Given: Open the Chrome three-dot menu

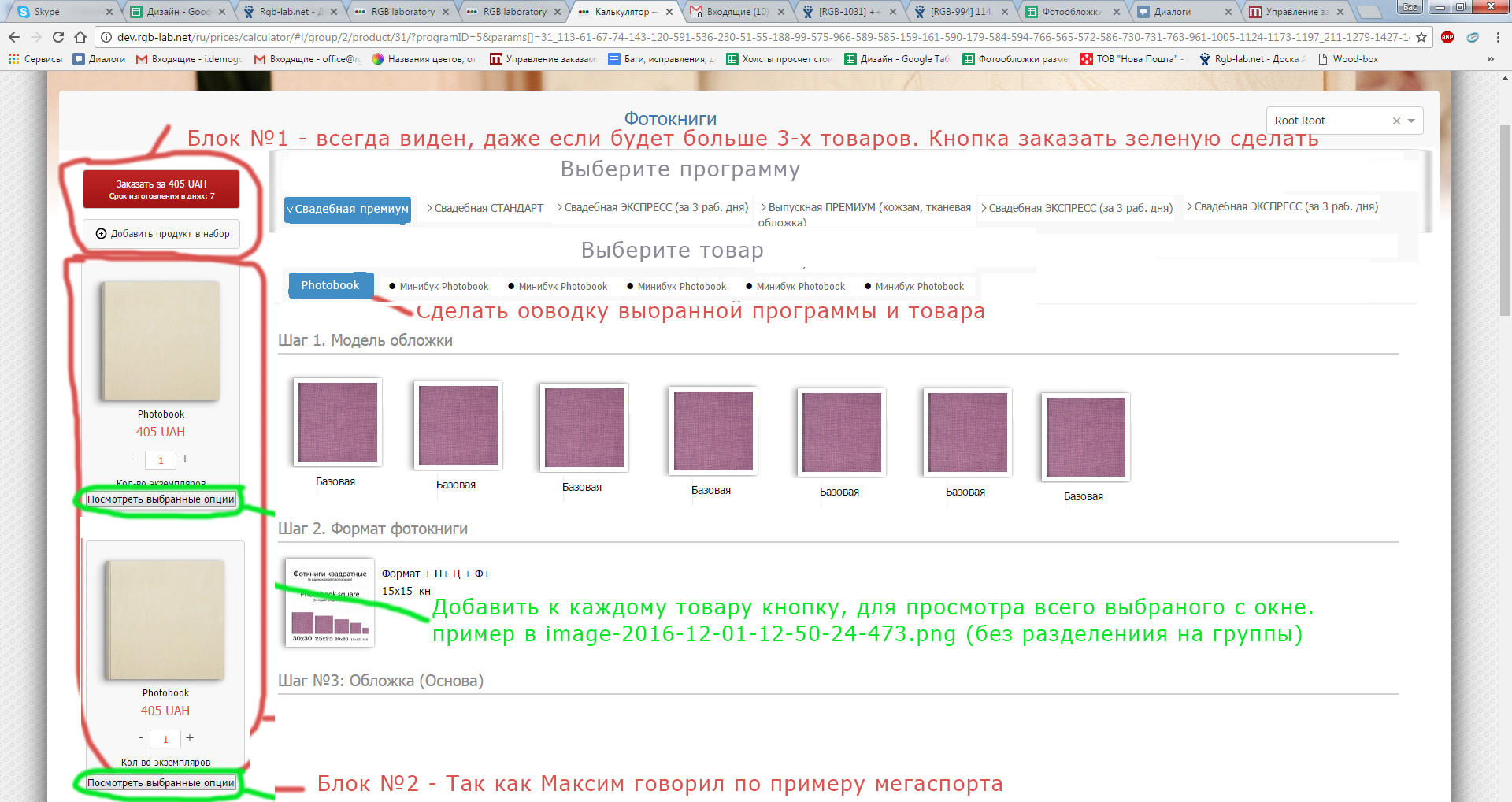Looking at the screenshot, I should click(1497, 37).
